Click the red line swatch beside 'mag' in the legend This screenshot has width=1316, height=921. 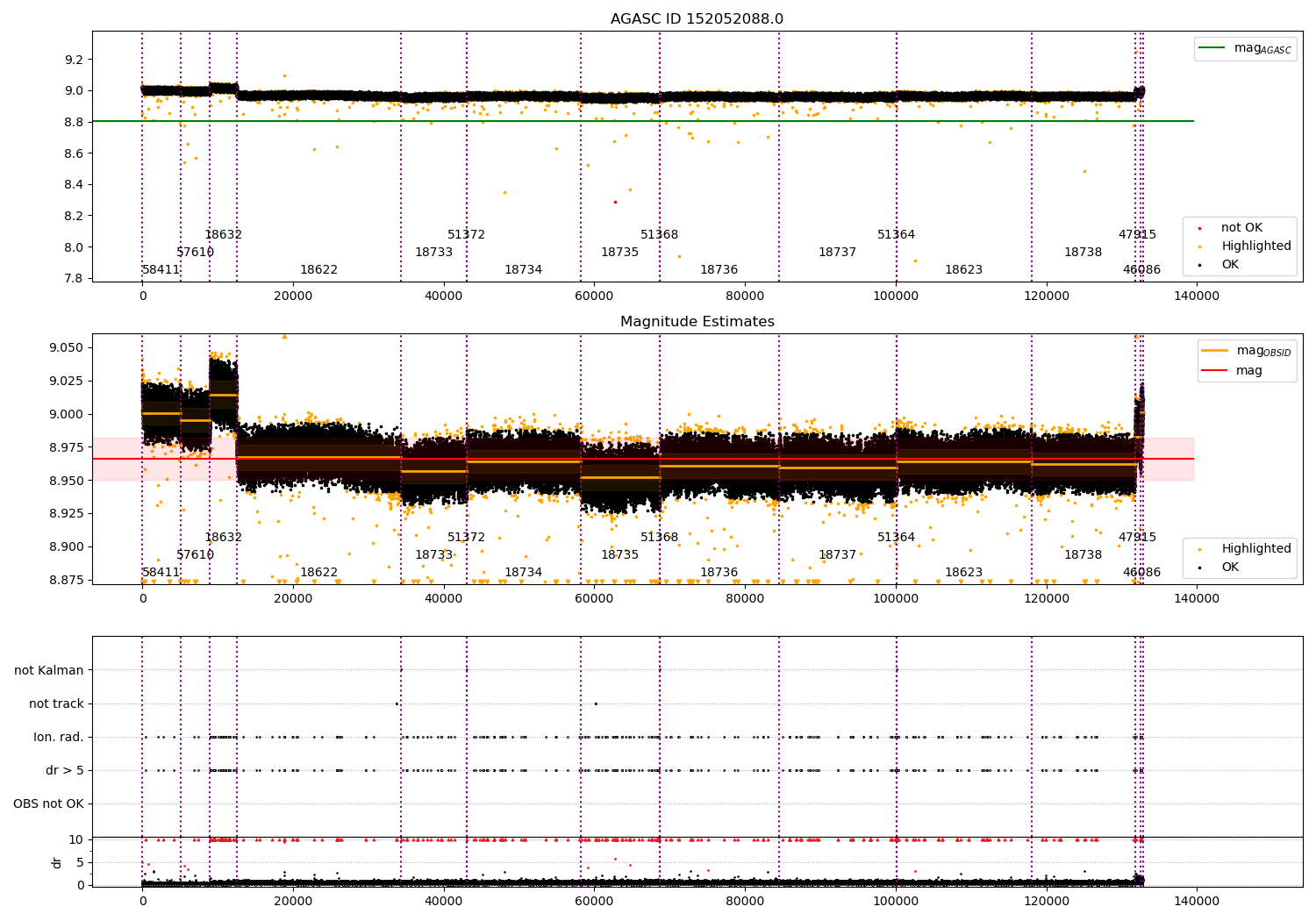coord(1215,371)
